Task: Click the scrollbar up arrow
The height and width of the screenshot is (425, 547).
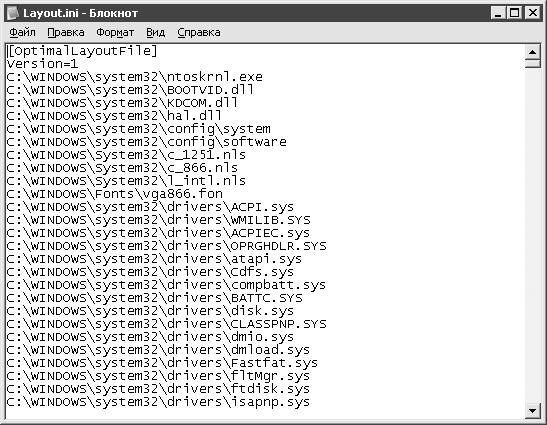Action: pyautogui.click(x=532, y=52)
